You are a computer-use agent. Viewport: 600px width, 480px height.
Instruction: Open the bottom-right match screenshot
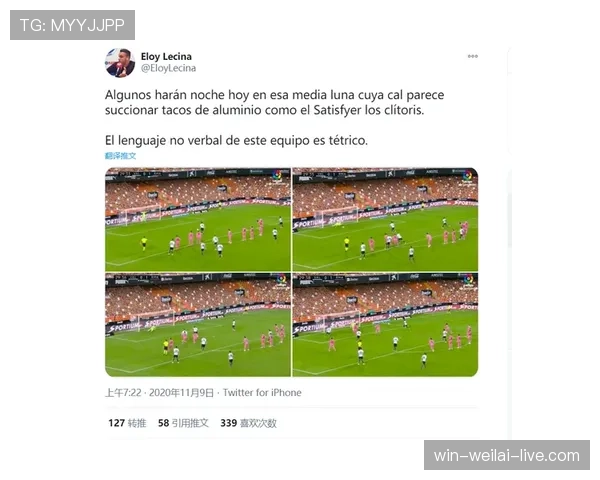[385, 325]
